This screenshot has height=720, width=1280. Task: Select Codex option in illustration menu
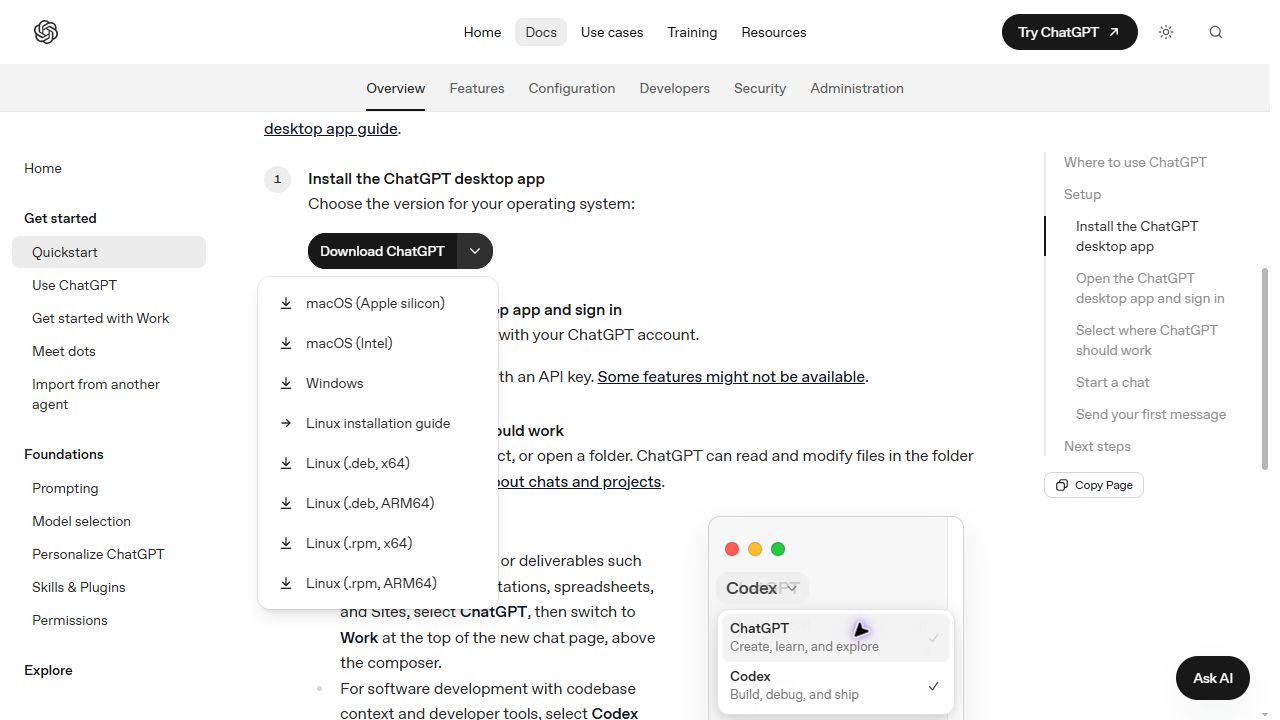[835, 685]
